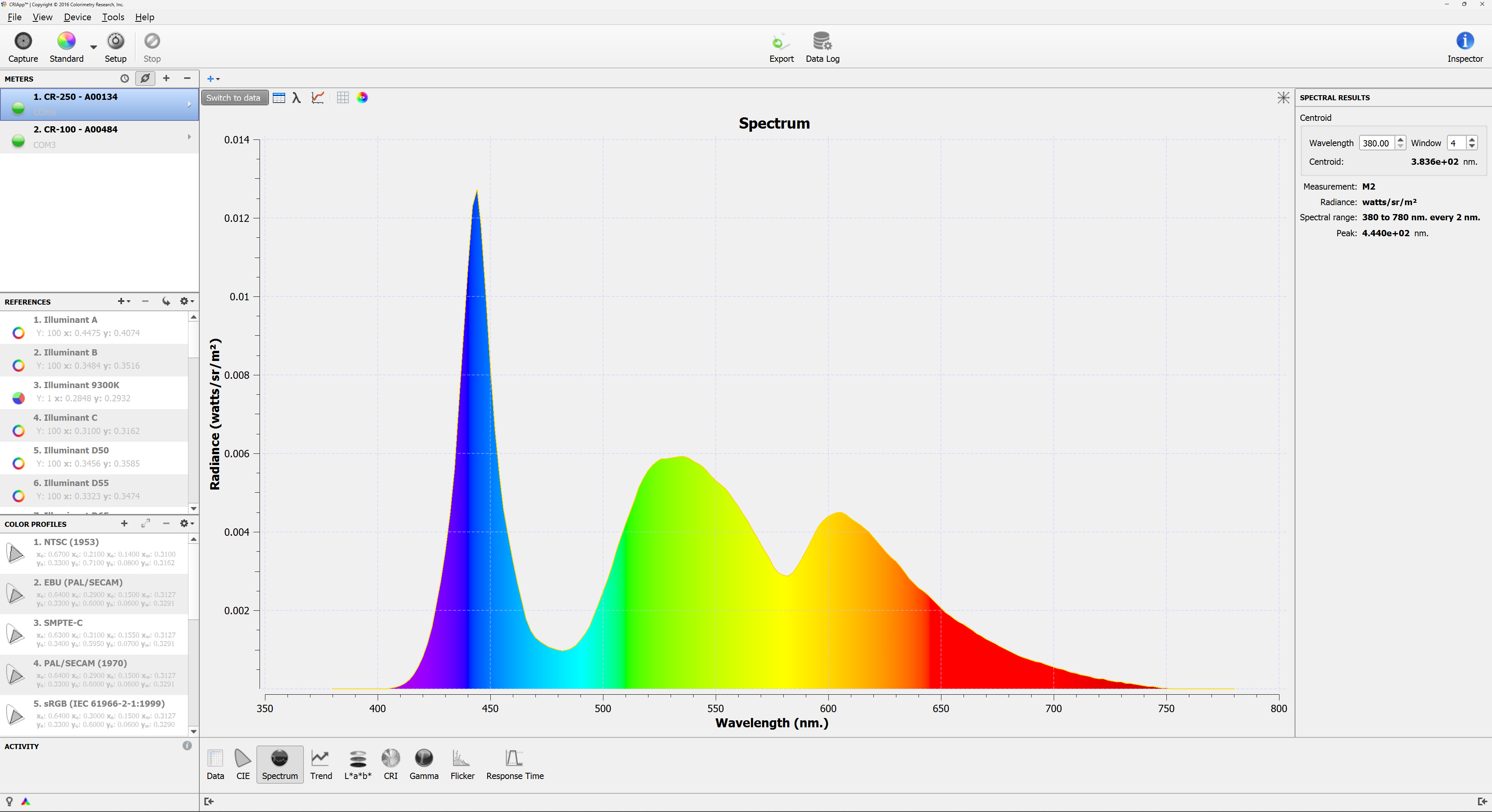Toggle the meter link button in the Meters header
The image size is (1492, 812).
pos(145,78)
